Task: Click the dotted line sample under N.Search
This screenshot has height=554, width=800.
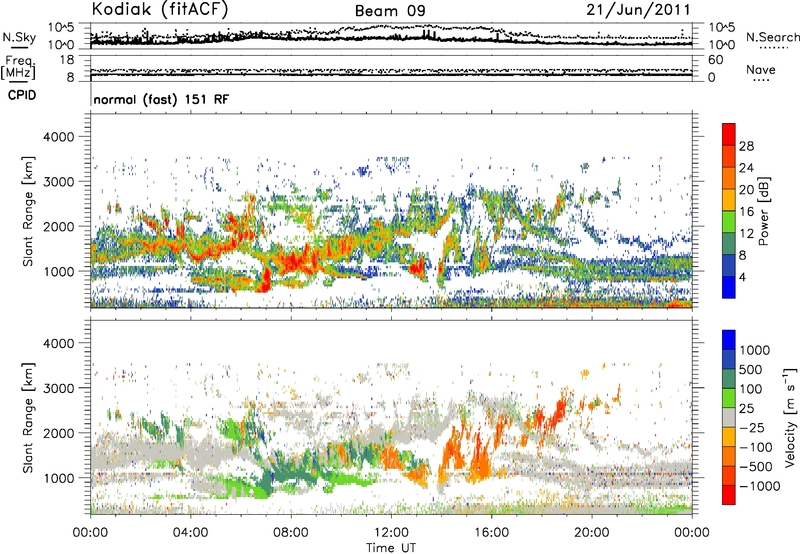Action: pos(774,48)
